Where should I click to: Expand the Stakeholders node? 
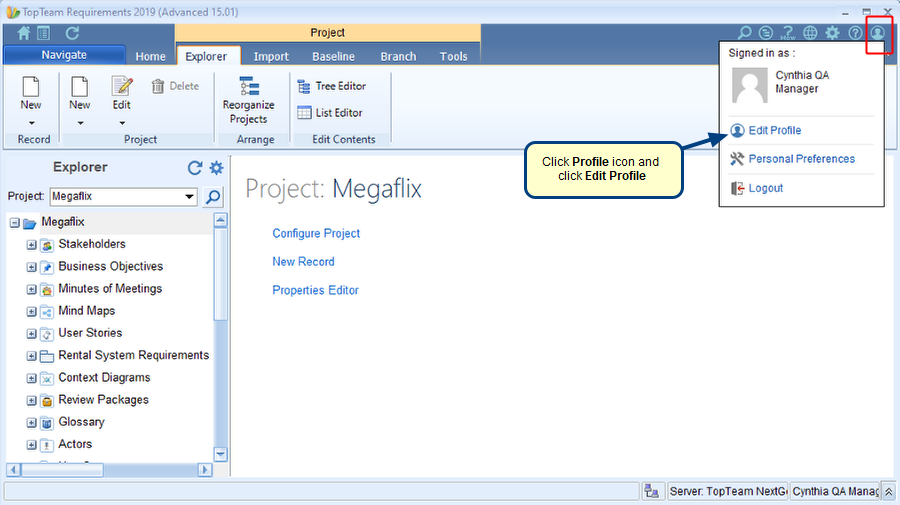(32, 245)
